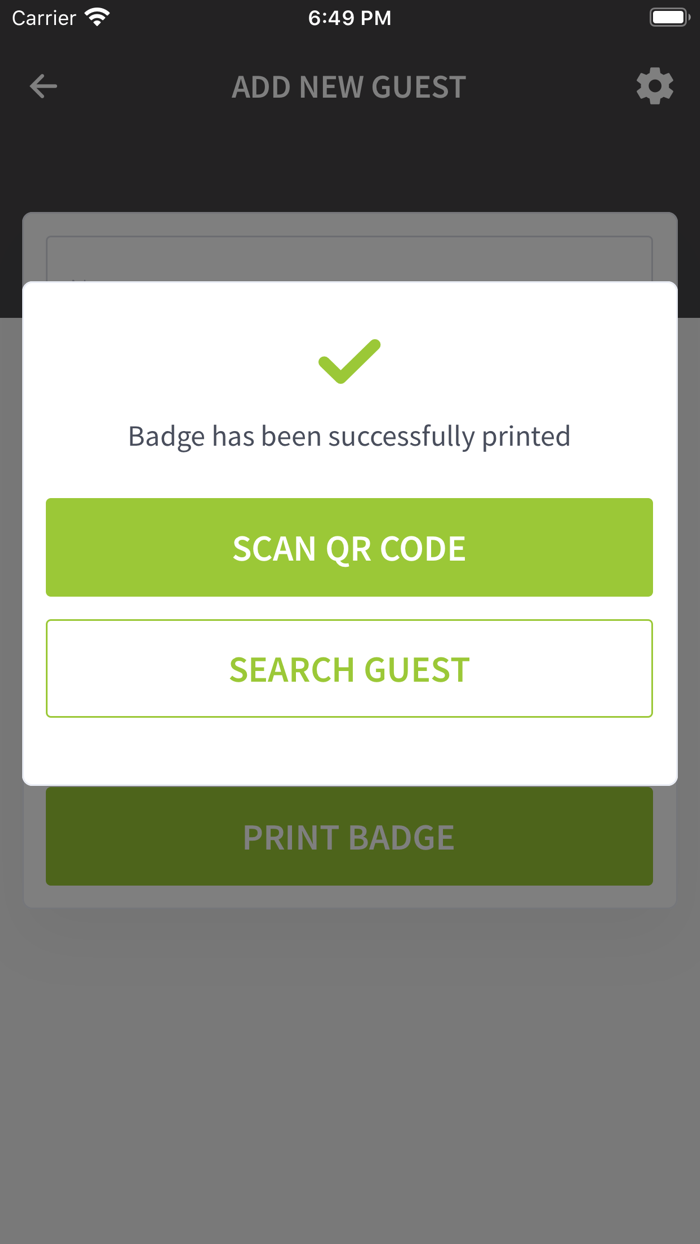700x1244 pixels.
Task: Tap the back arrow to return
Action: tap(43, 86)
